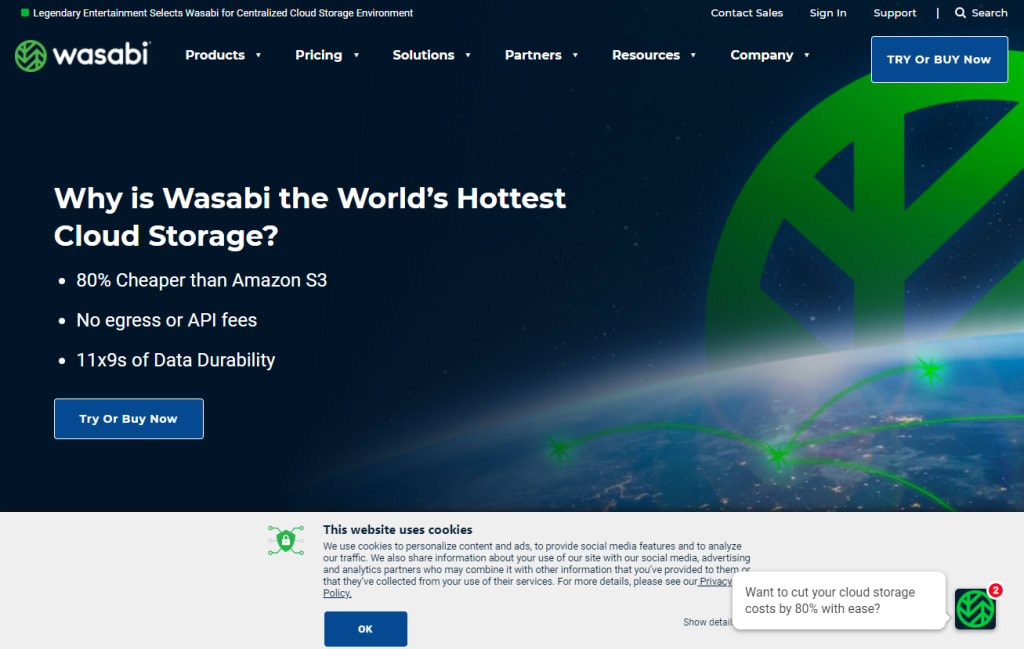The image size is (1024, 649).
Task: Click the 'No egress or API fees' bullet
Action: [167, 320]
